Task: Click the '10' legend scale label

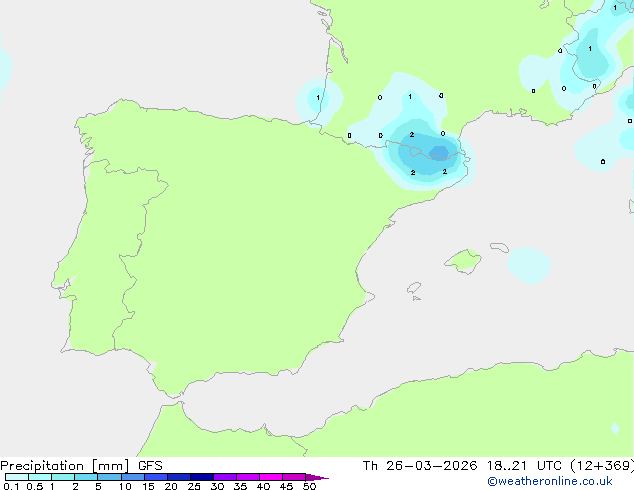Action: coord(125,486)
